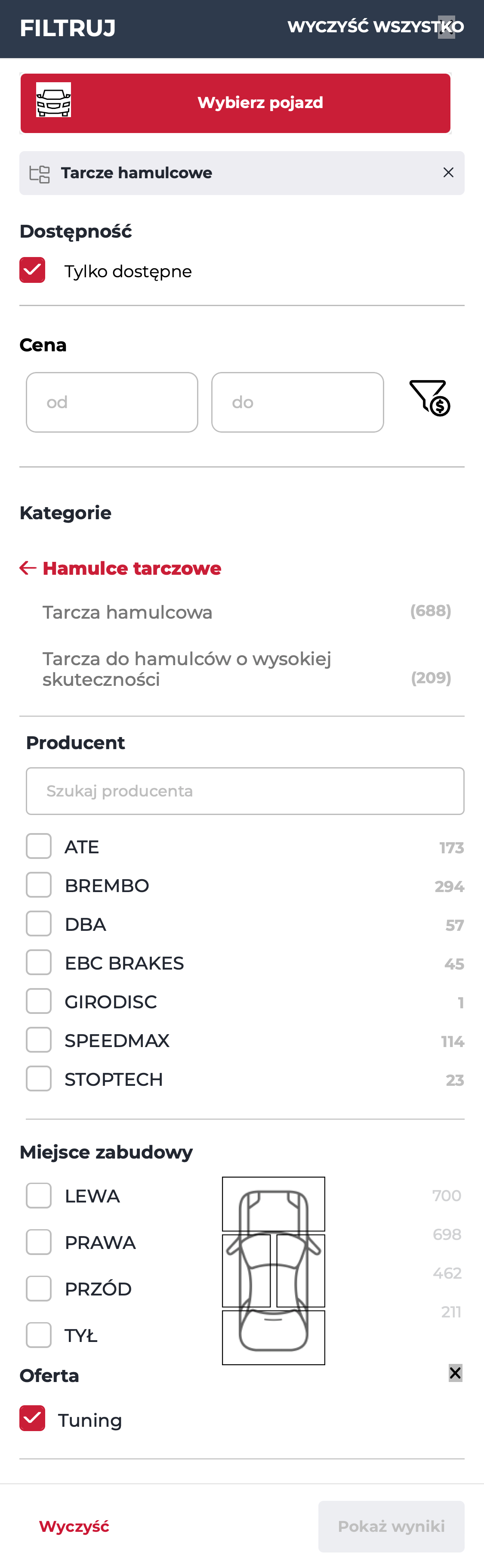Click the minimum price 'od' field
Screen dimensions: 484x1568
point(112,403)
